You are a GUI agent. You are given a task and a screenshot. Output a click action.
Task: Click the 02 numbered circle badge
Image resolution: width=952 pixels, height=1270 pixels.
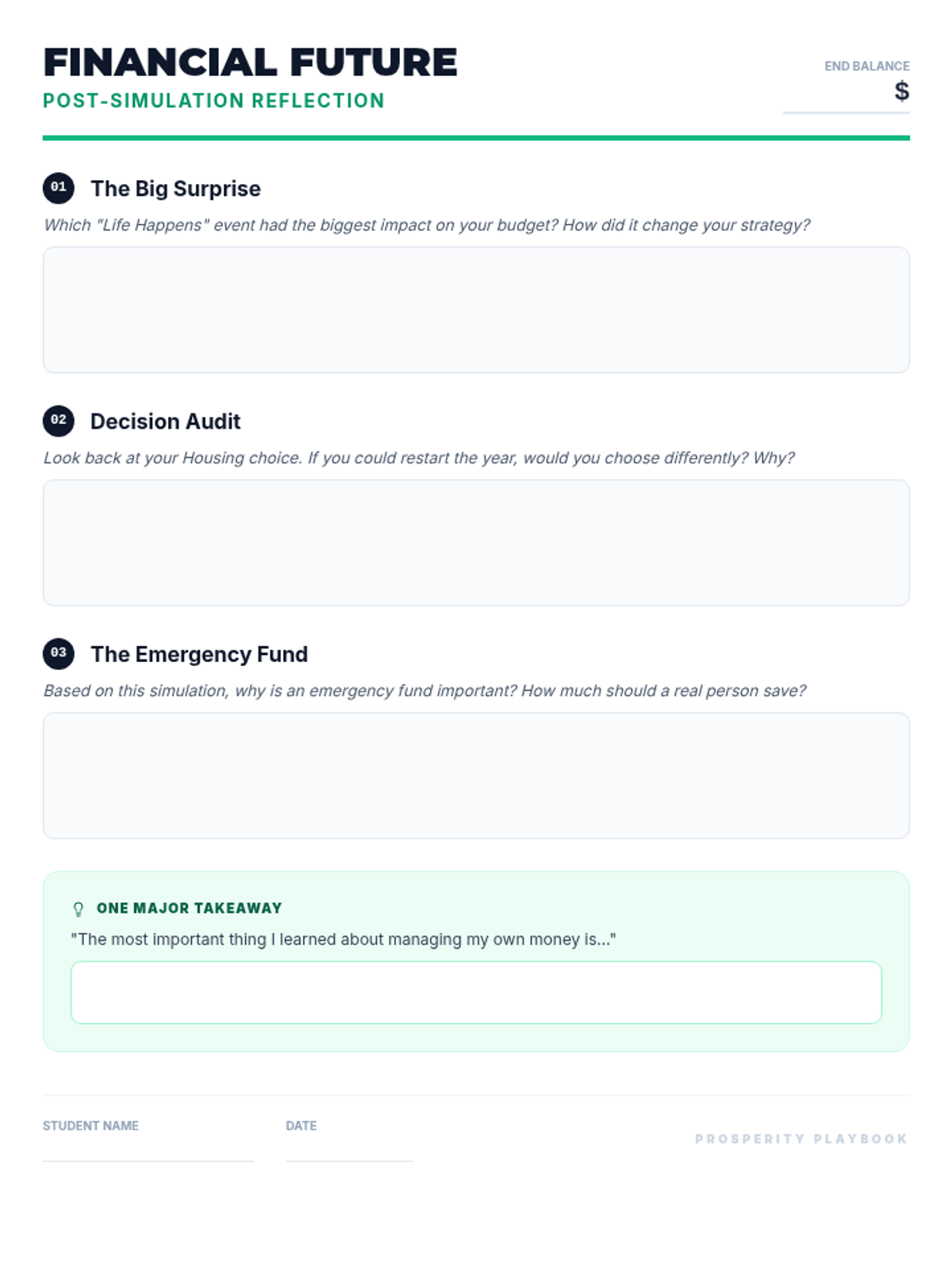(x=59, y=421)
